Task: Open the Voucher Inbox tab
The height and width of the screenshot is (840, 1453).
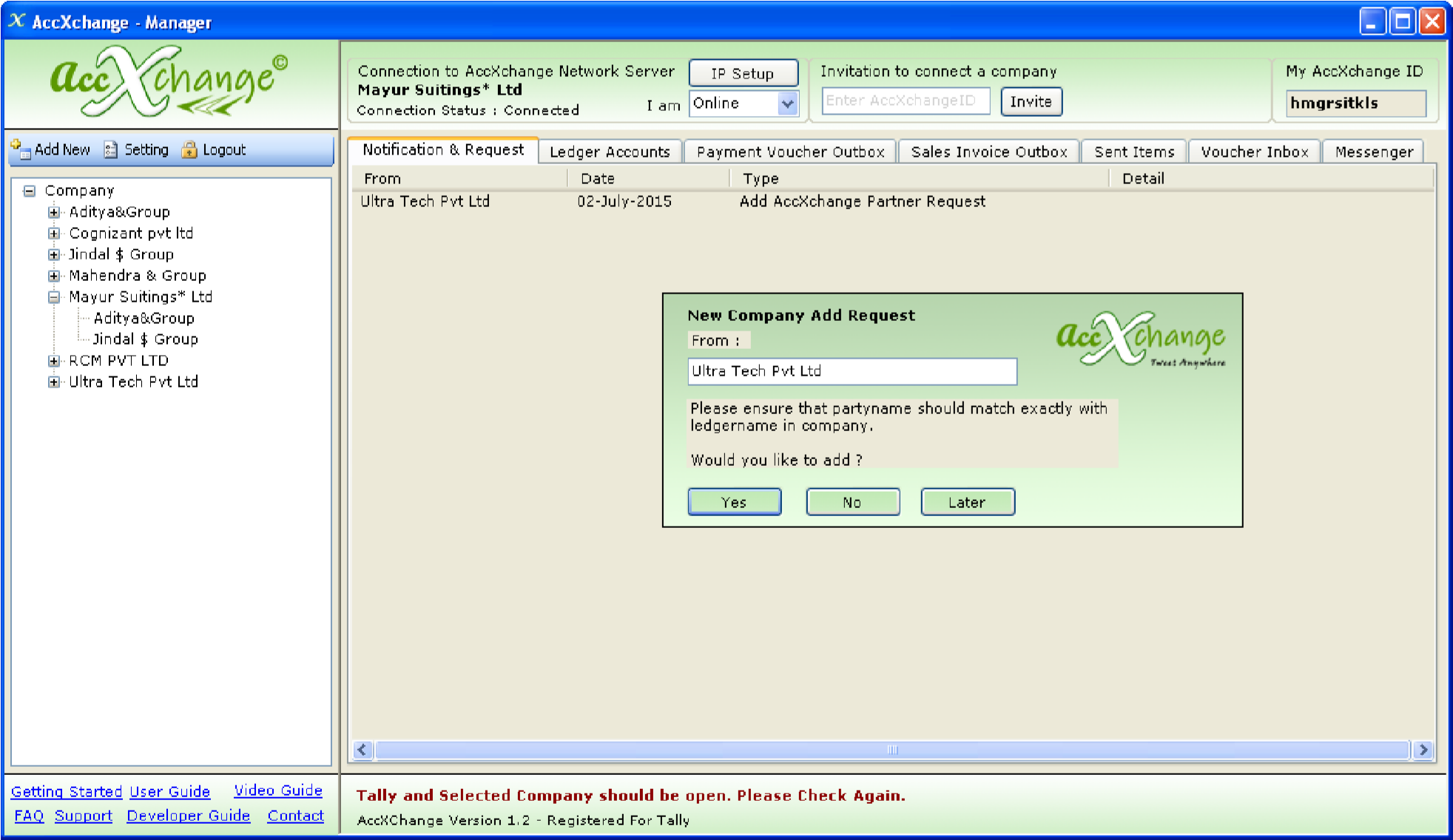Action: click(x=1254, y=152)
